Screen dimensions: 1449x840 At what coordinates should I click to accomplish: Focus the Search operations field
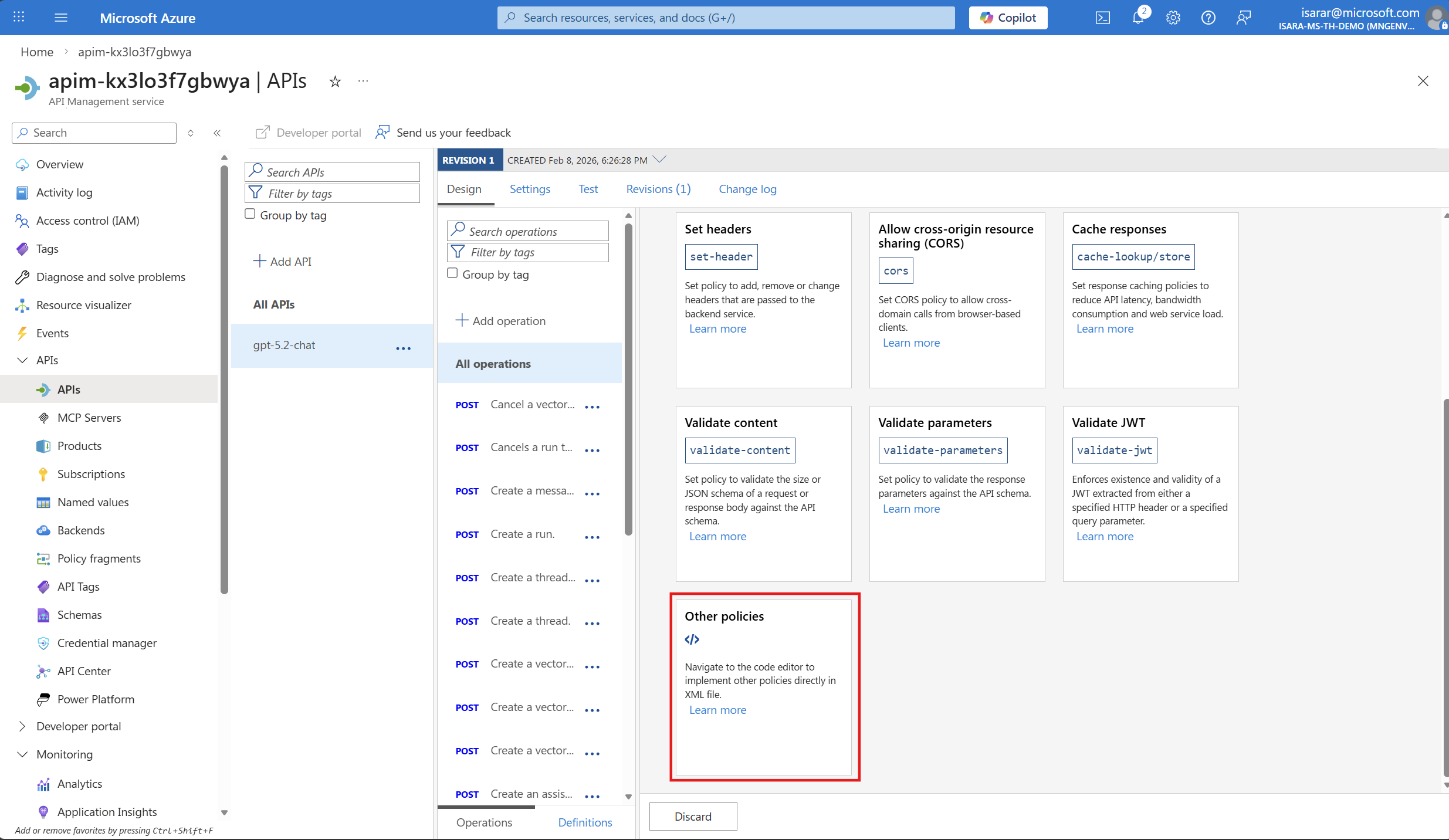(527, 231)
